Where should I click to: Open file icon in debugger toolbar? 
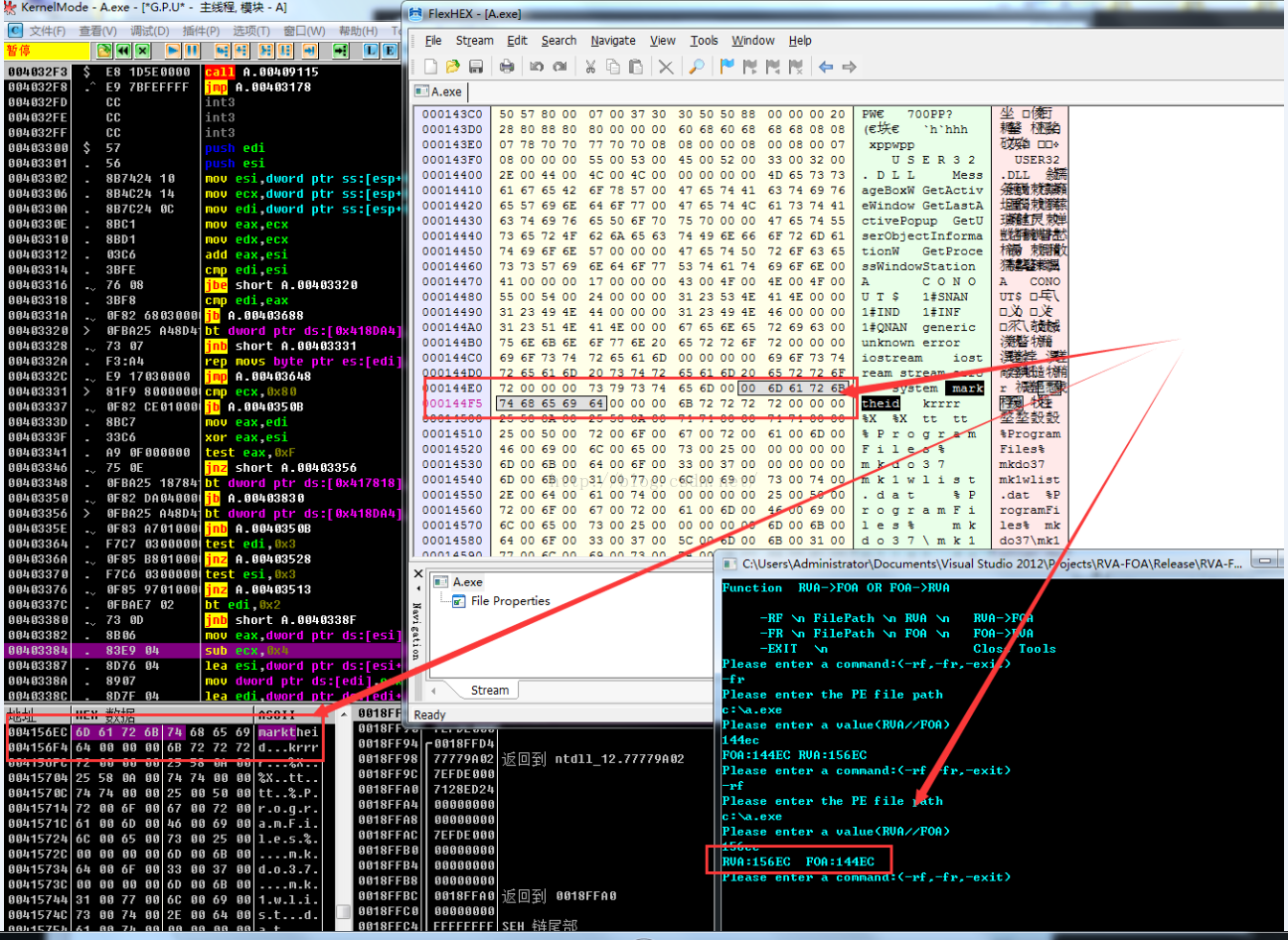pyautogui.click(x=103, y=51)
